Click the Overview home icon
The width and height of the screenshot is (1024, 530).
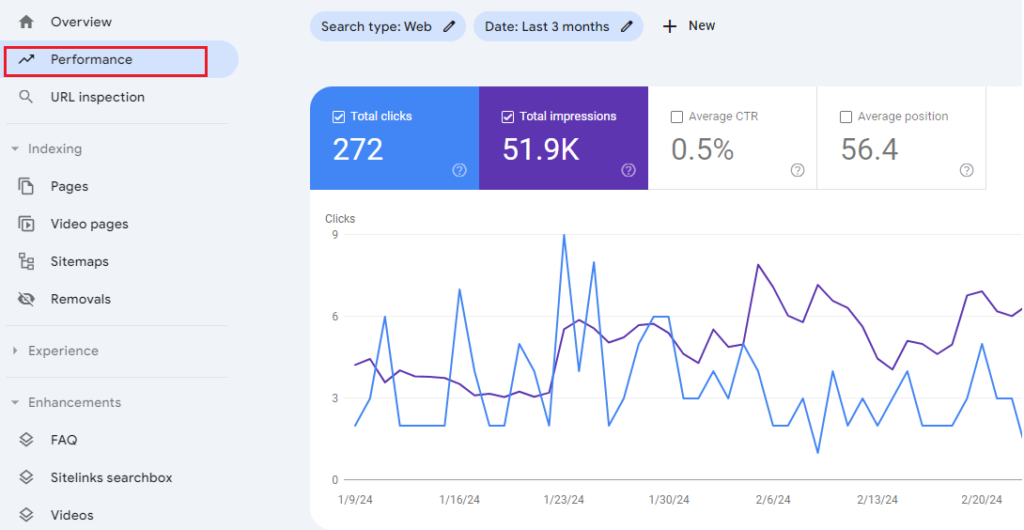[x=26, y=22]
